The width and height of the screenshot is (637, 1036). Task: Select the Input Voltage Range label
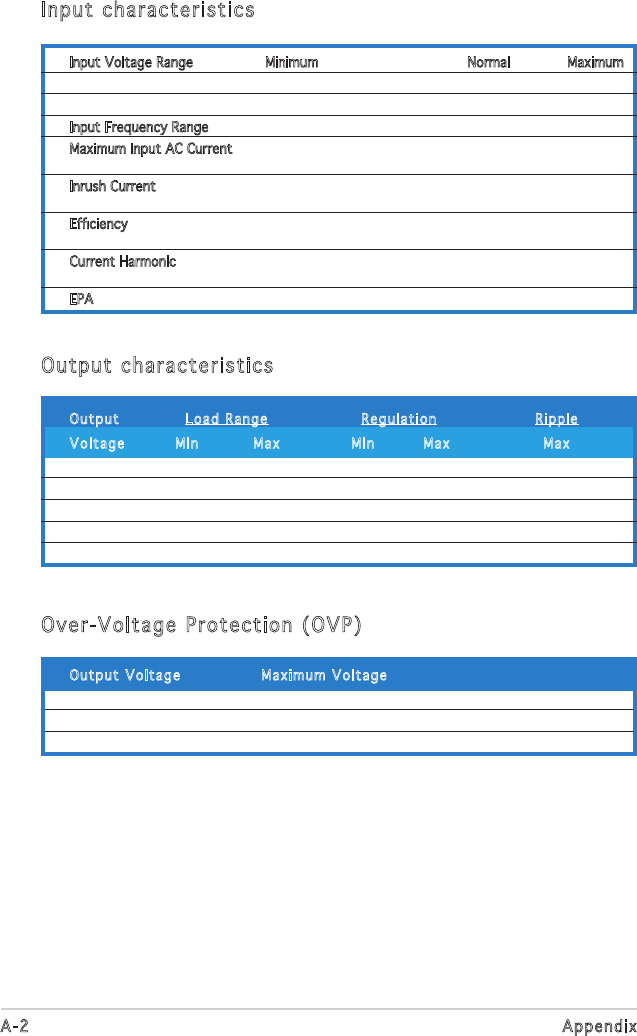tap(131, 62)
